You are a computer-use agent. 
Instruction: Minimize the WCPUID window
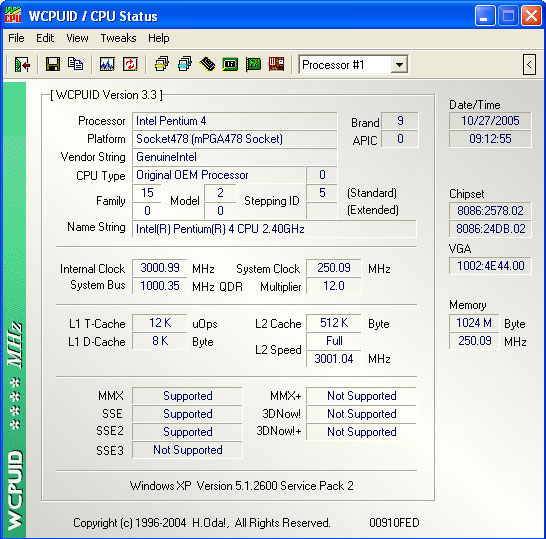(x=485, y=16)
